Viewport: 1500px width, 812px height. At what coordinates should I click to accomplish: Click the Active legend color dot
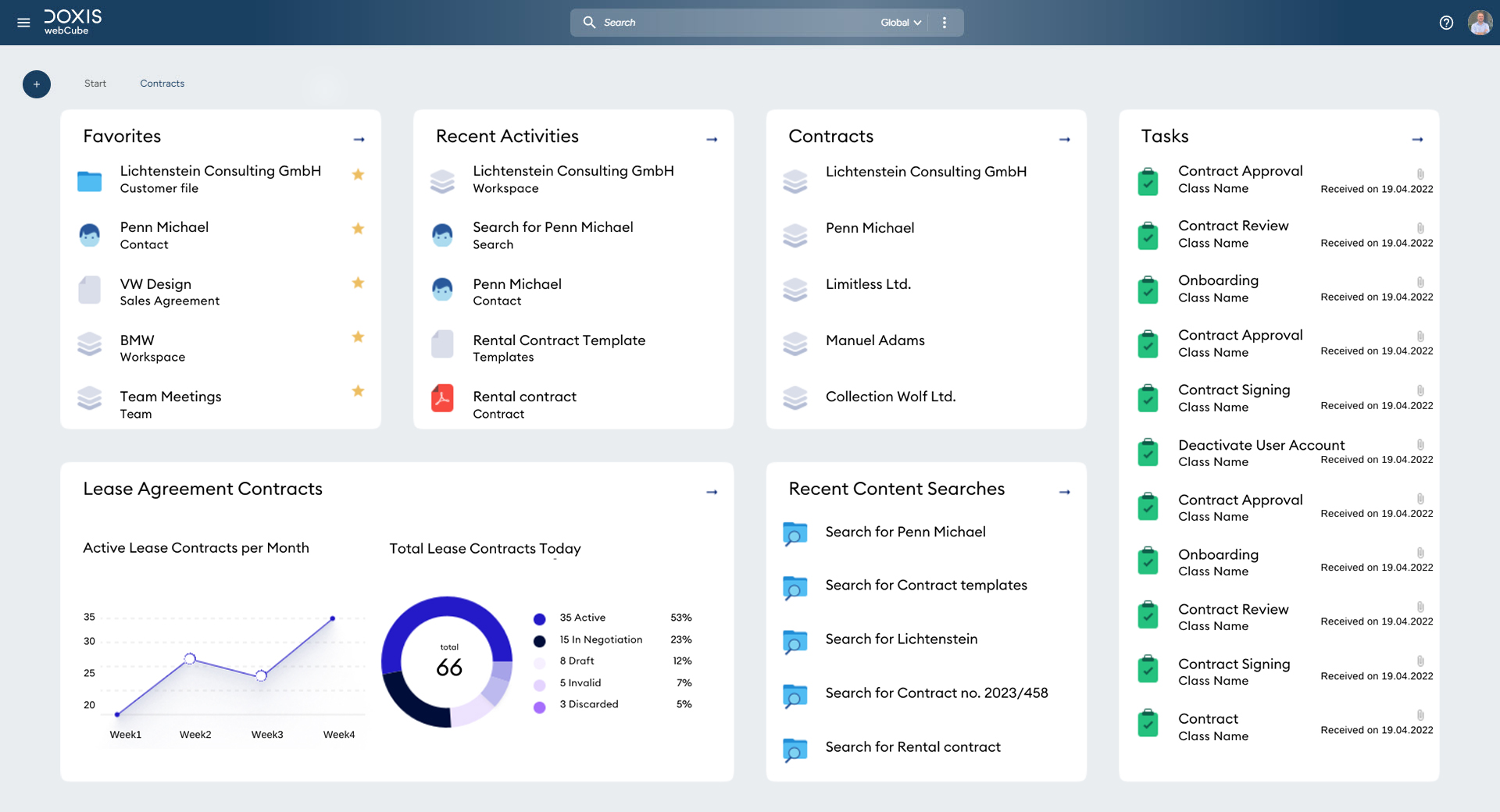coord(539,619)
